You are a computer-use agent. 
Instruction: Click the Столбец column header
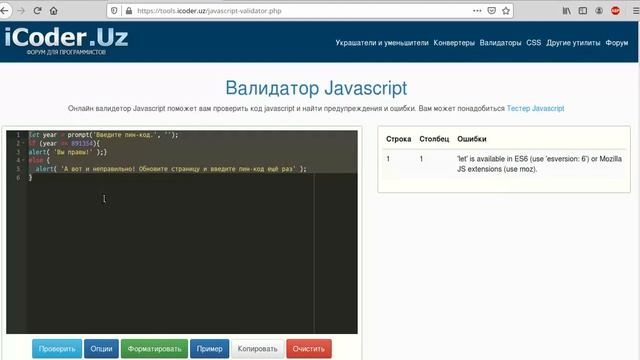click(x=434, y=139)
